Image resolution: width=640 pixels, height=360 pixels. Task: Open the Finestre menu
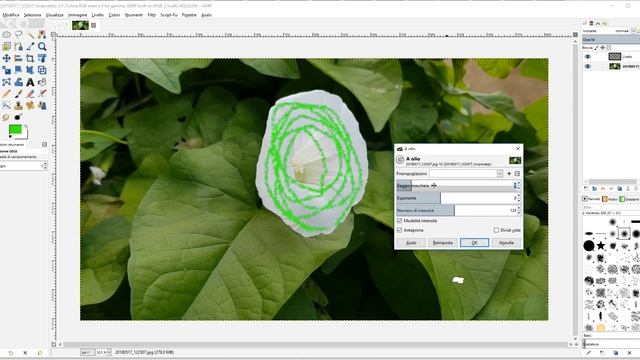(x=189, y=15)
